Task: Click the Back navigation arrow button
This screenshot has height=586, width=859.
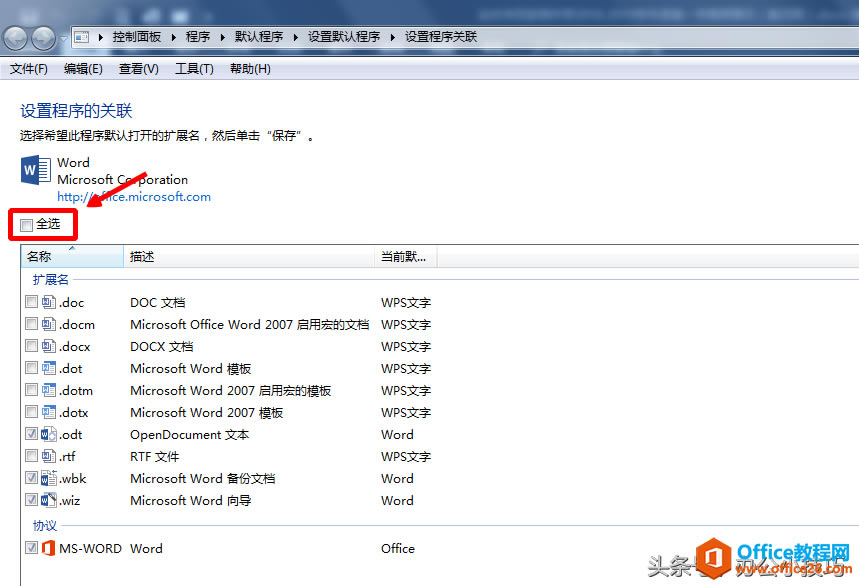Action: click(x=15, y=38)
